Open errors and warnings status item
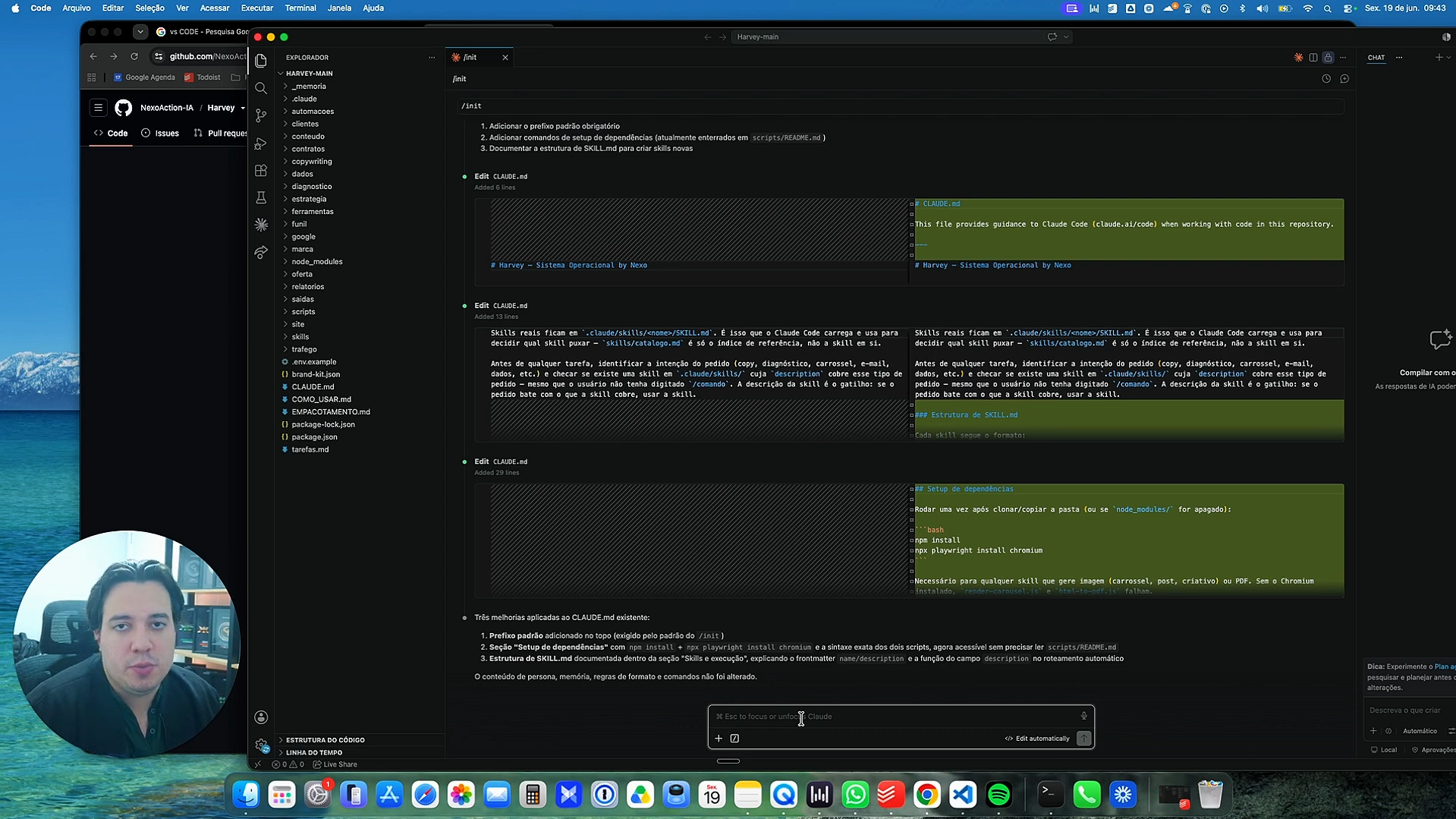1456x819 pixels. (x=288, y=764)
